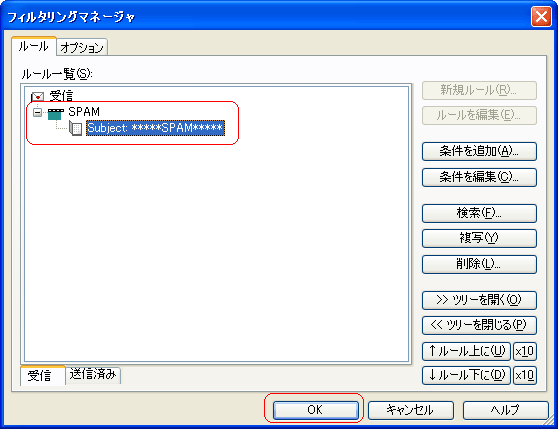Click 条件を編集(C) button
The width and height of the screenshot is (558, 429).
pos(479,177)
